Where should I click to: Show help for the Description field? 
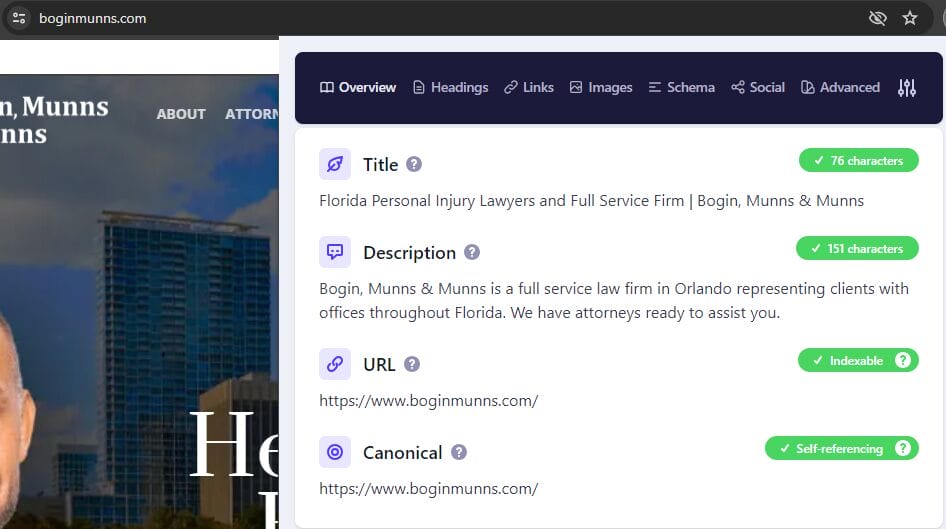pyautogui.click(x=472, y=252)
